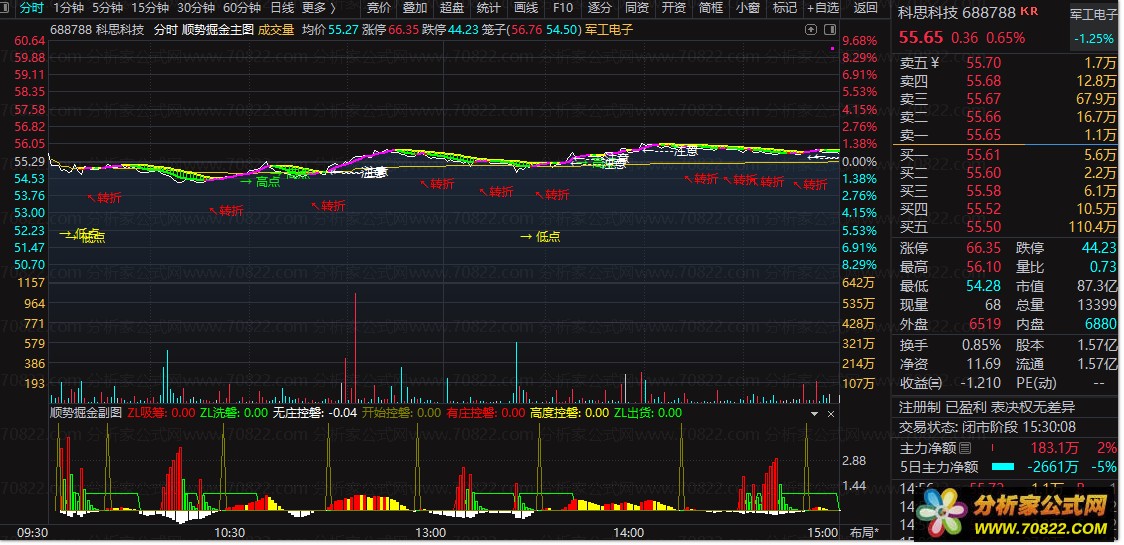1124x545 pixels.
Task: Toggle 简框 simplified frame mode
Action: [711, 8]
